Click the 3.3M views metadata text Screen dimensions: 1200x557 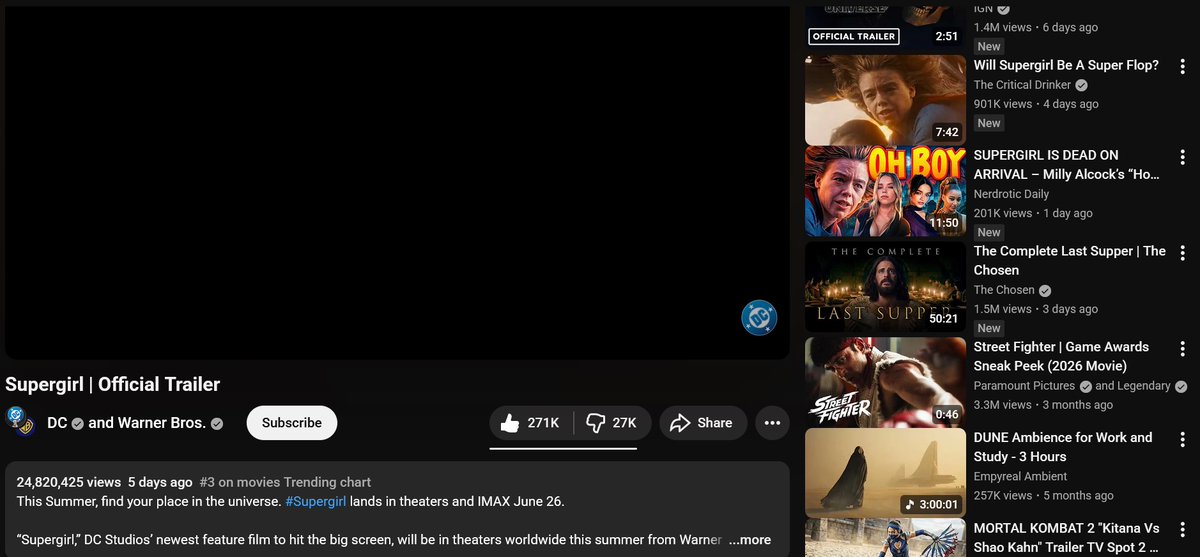(x=1043, y=405)
